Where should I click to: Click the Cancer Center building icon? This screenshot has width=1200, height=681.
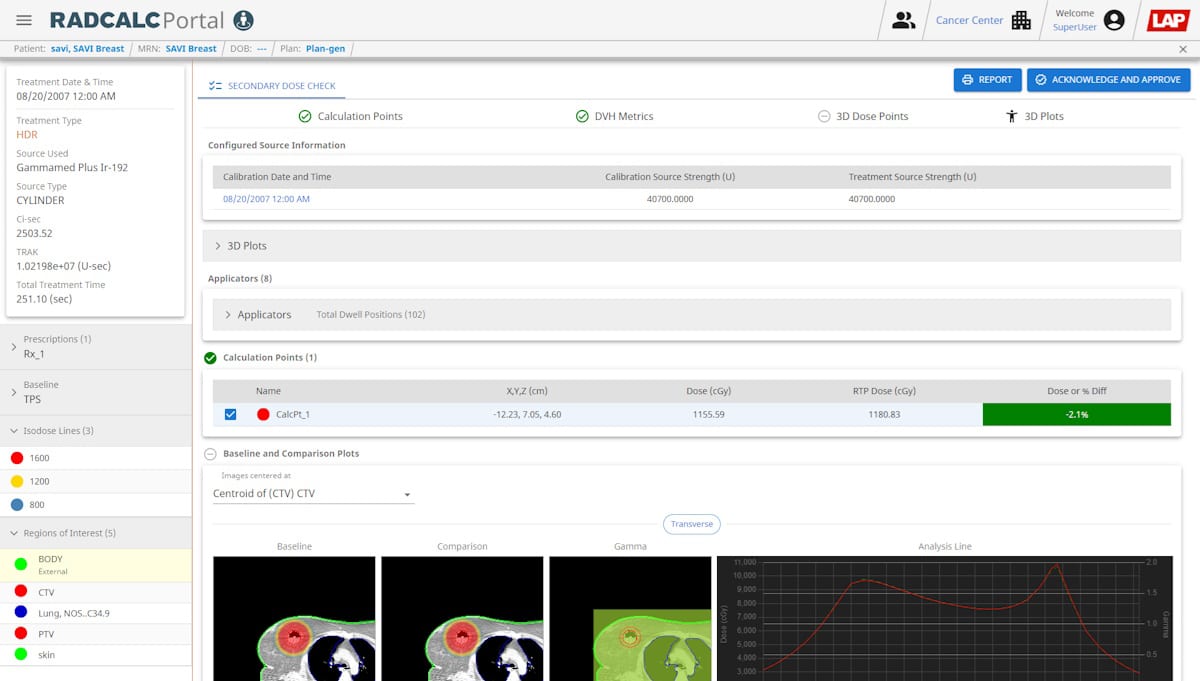tap(1021, 21)
